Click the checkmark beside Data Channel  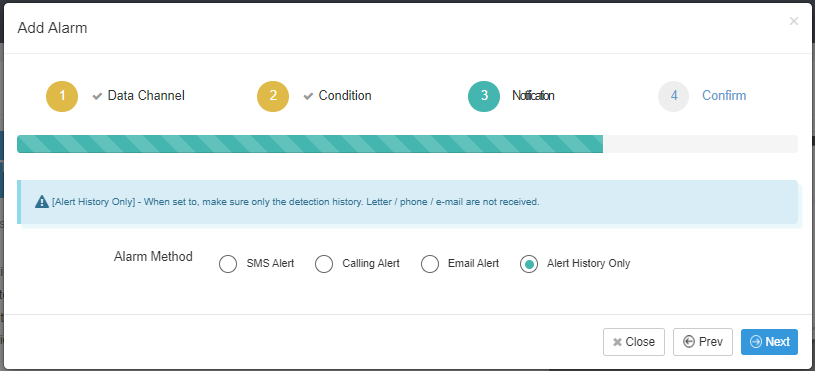pyautogui.click(x=97, y=96)
